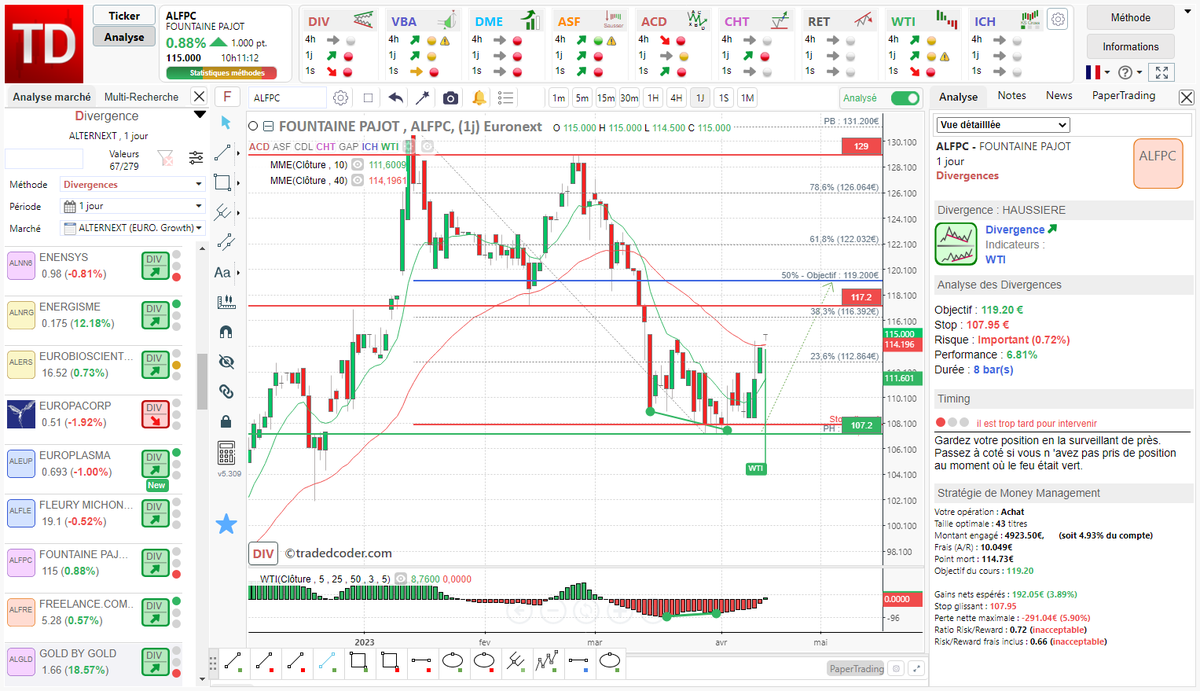Select the EUROPACORP row in list
Screen dimensions: 1200x691
pyautogui.click(x=96, y=414)
